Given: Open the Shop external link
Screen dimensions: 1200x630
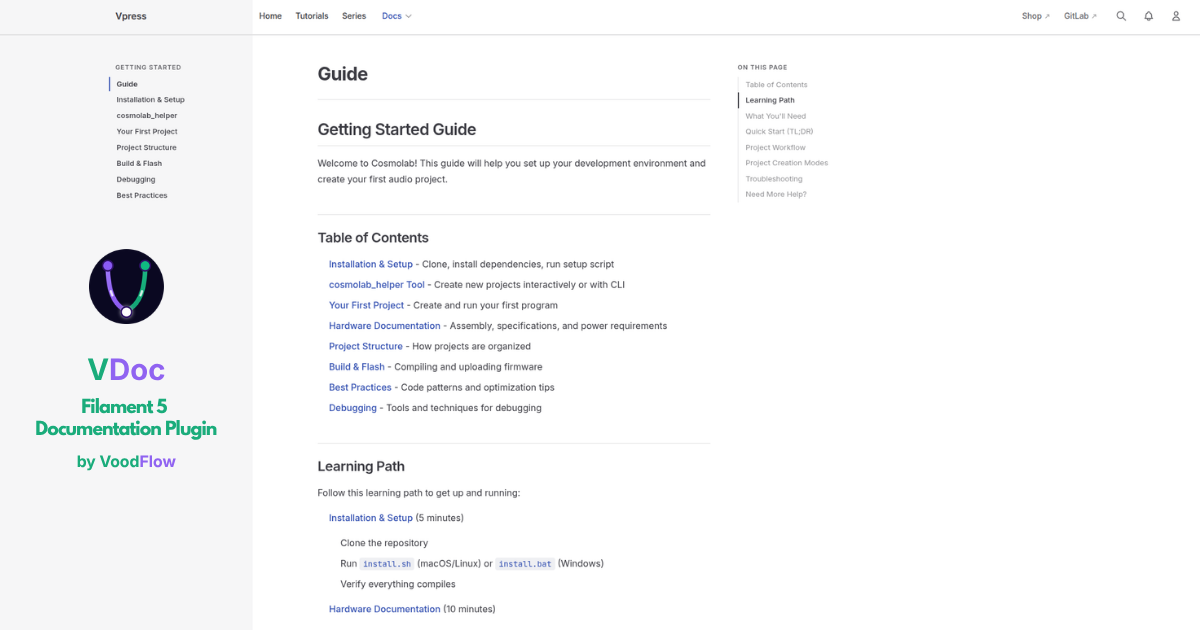Looking at the screenshot, I should click(1036, 16).
